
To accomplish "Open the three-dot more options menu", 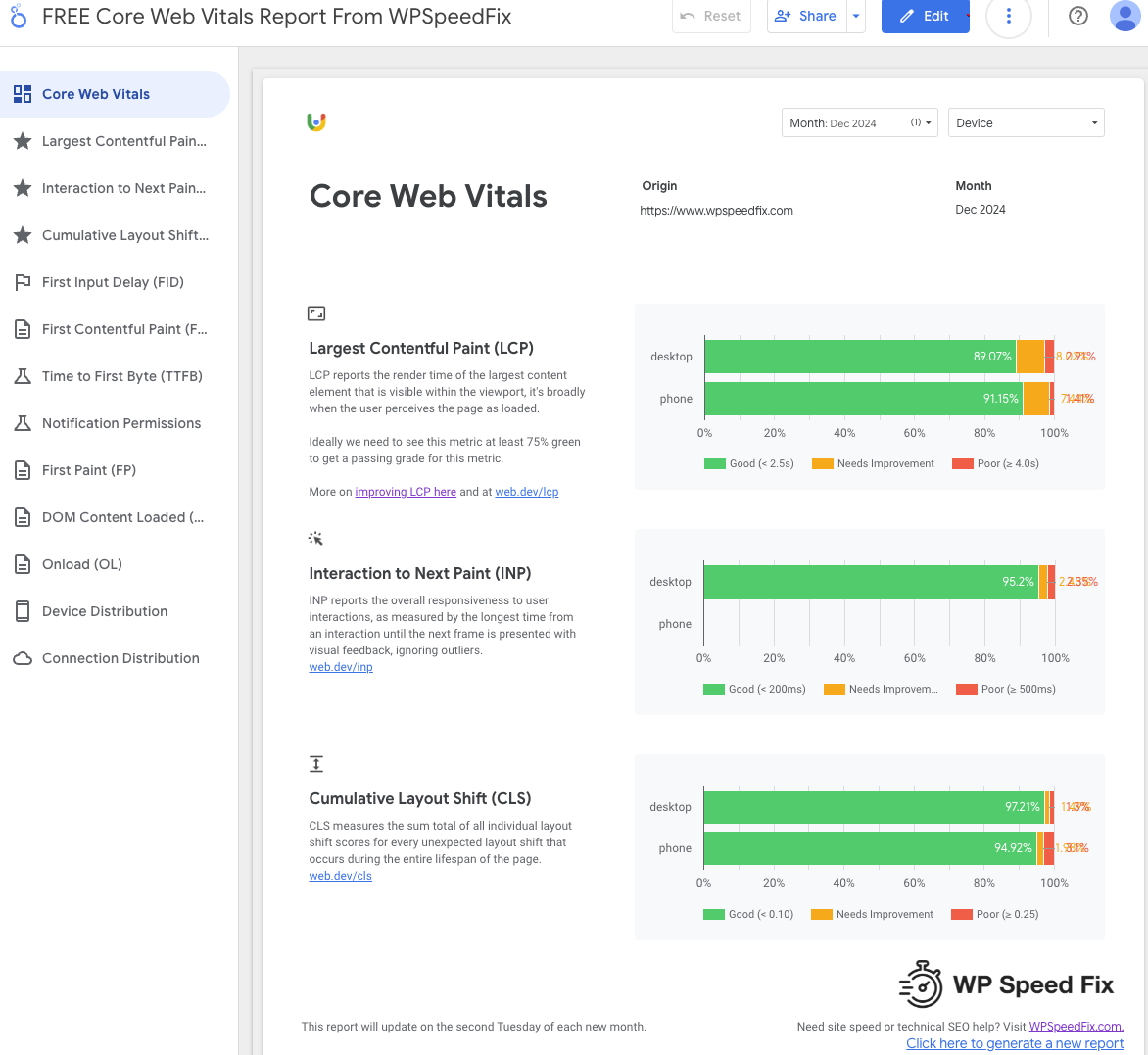I will coord(1008,16).
